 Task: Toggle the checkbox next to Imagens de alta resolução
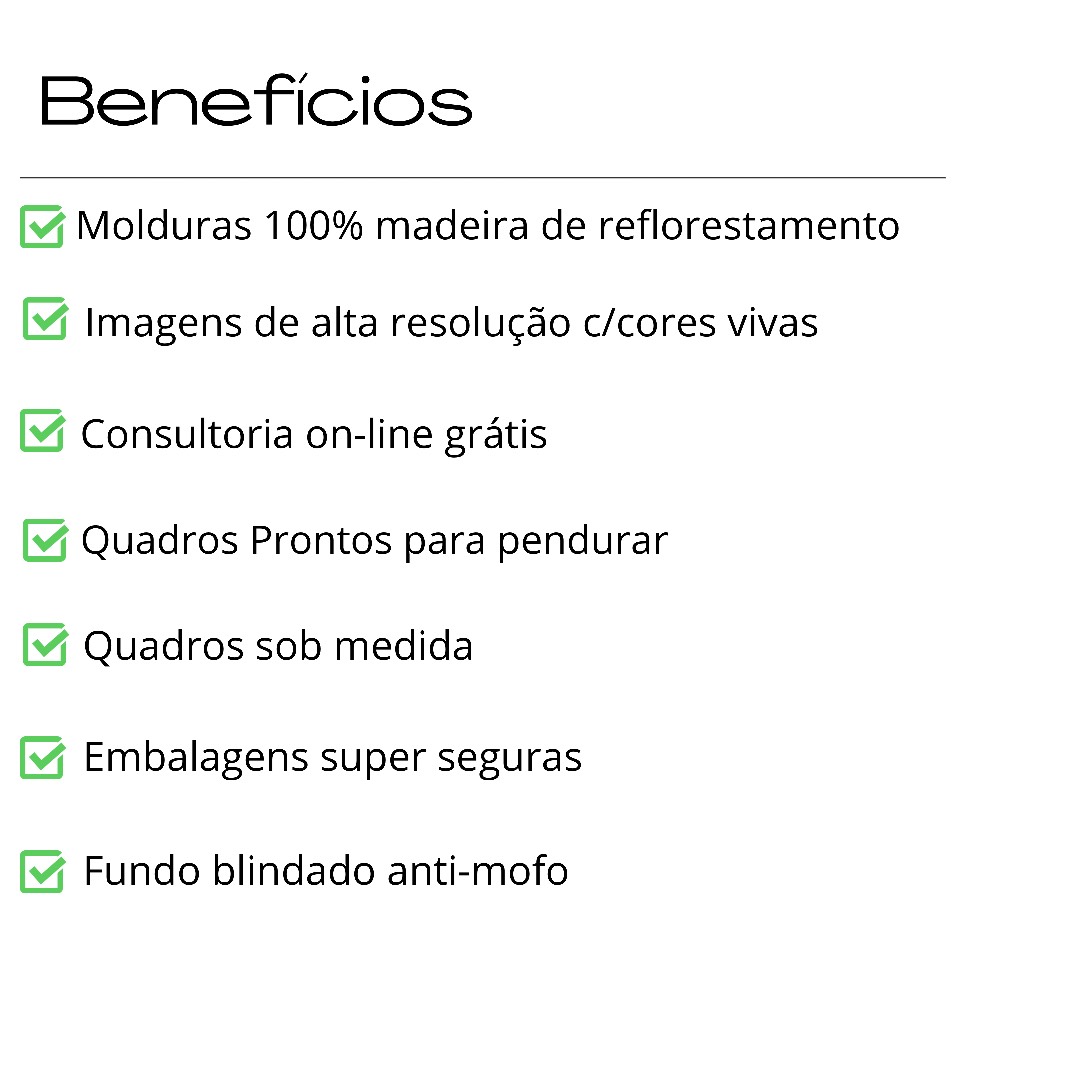point(45,319)
